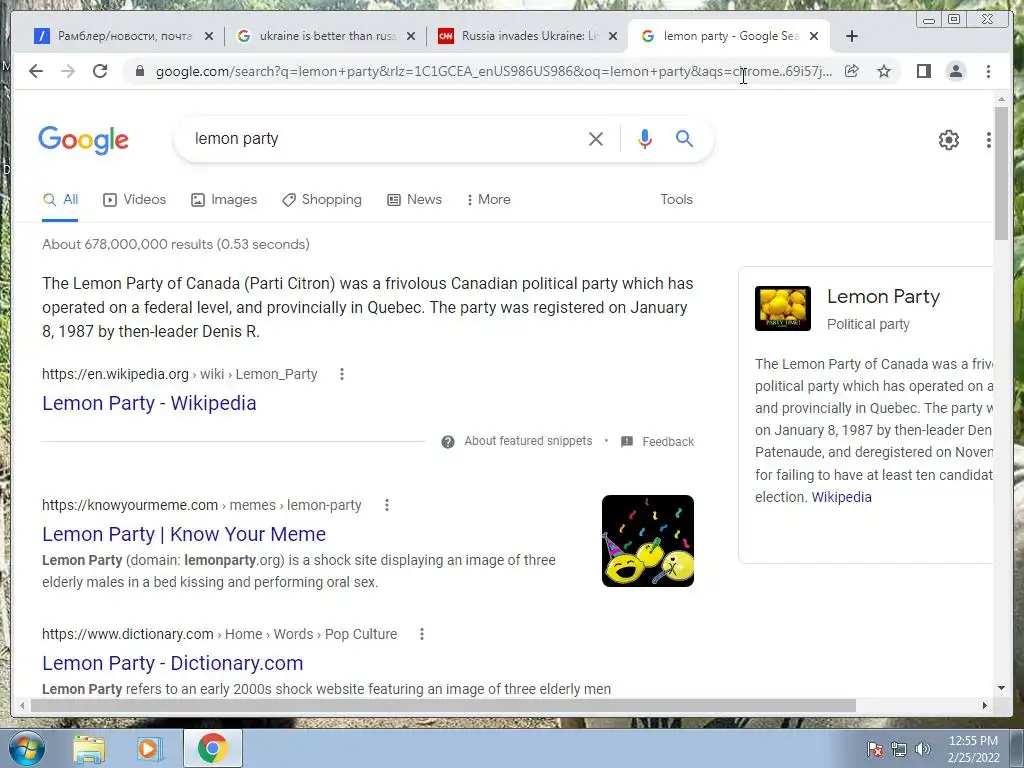This screenshot has width=1024, height=768.
Task: Click the 'Political party' subtitle
Action: coord(868,324)
